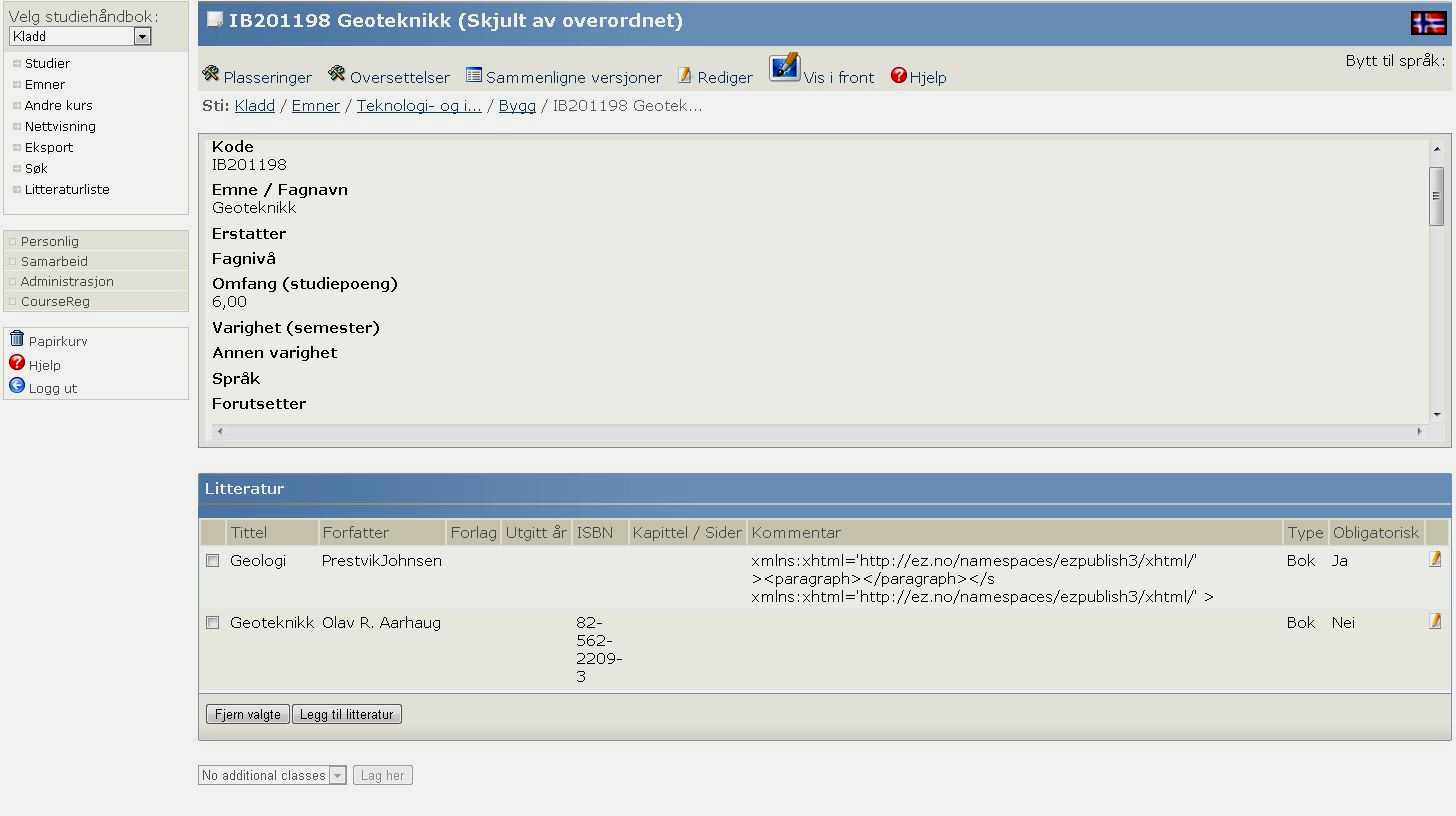Tick the checkbox for Geoteknikk literature
The image size is (1456, 816).
pyautogui.click(x=212, y=623)
